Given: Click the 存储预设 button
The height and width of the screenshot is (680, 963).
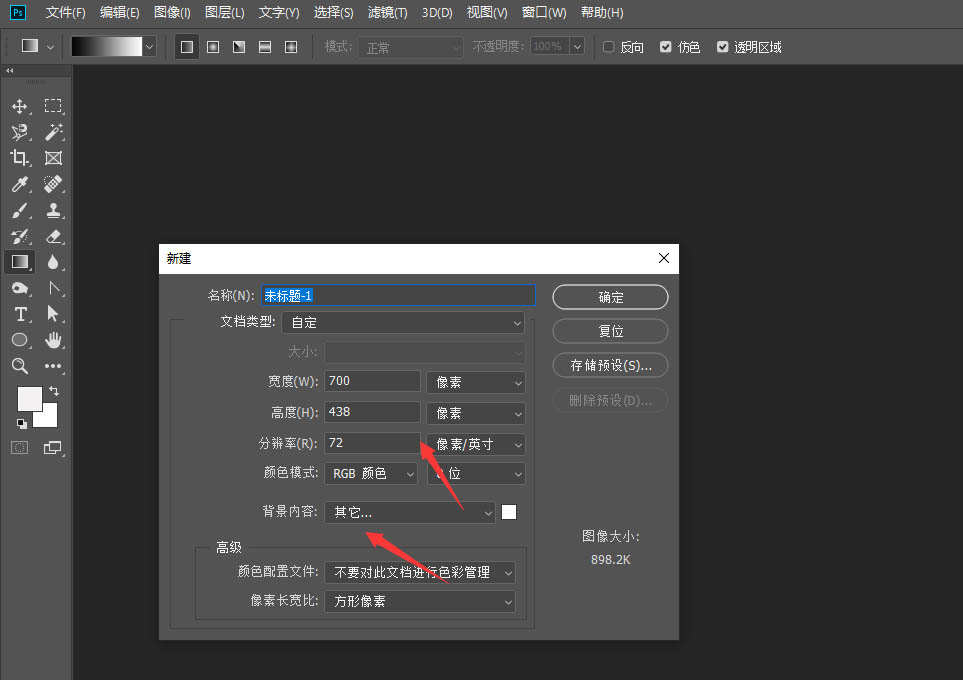Looking at the screenshot, I should click(x=610, y=365).
